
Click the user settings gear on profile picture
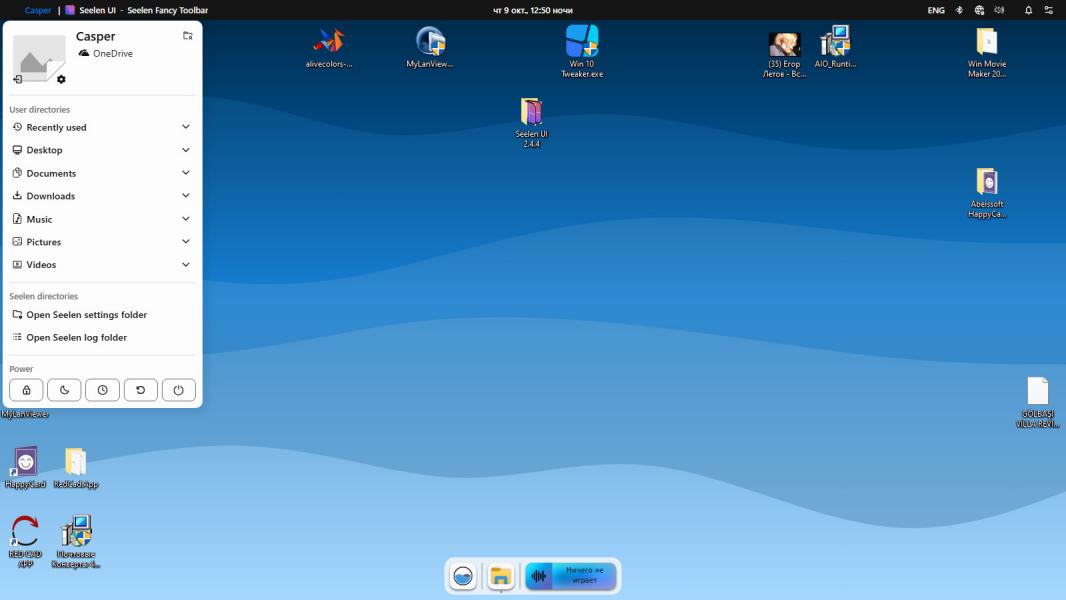click(61, 79)
